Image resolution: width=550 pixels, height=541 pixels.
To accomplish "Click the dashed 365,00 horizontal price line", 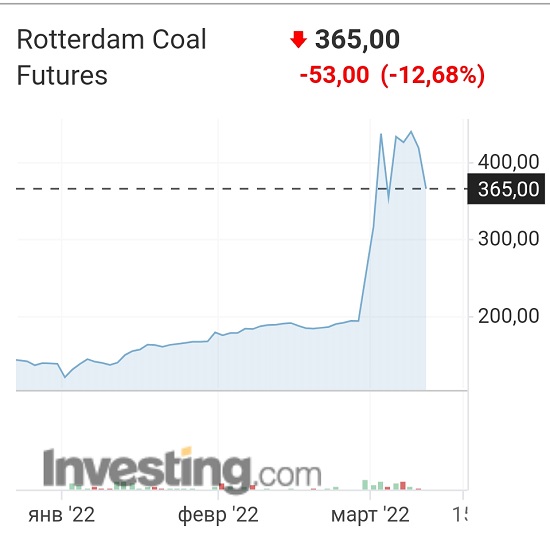I will [x=242, y=189].
